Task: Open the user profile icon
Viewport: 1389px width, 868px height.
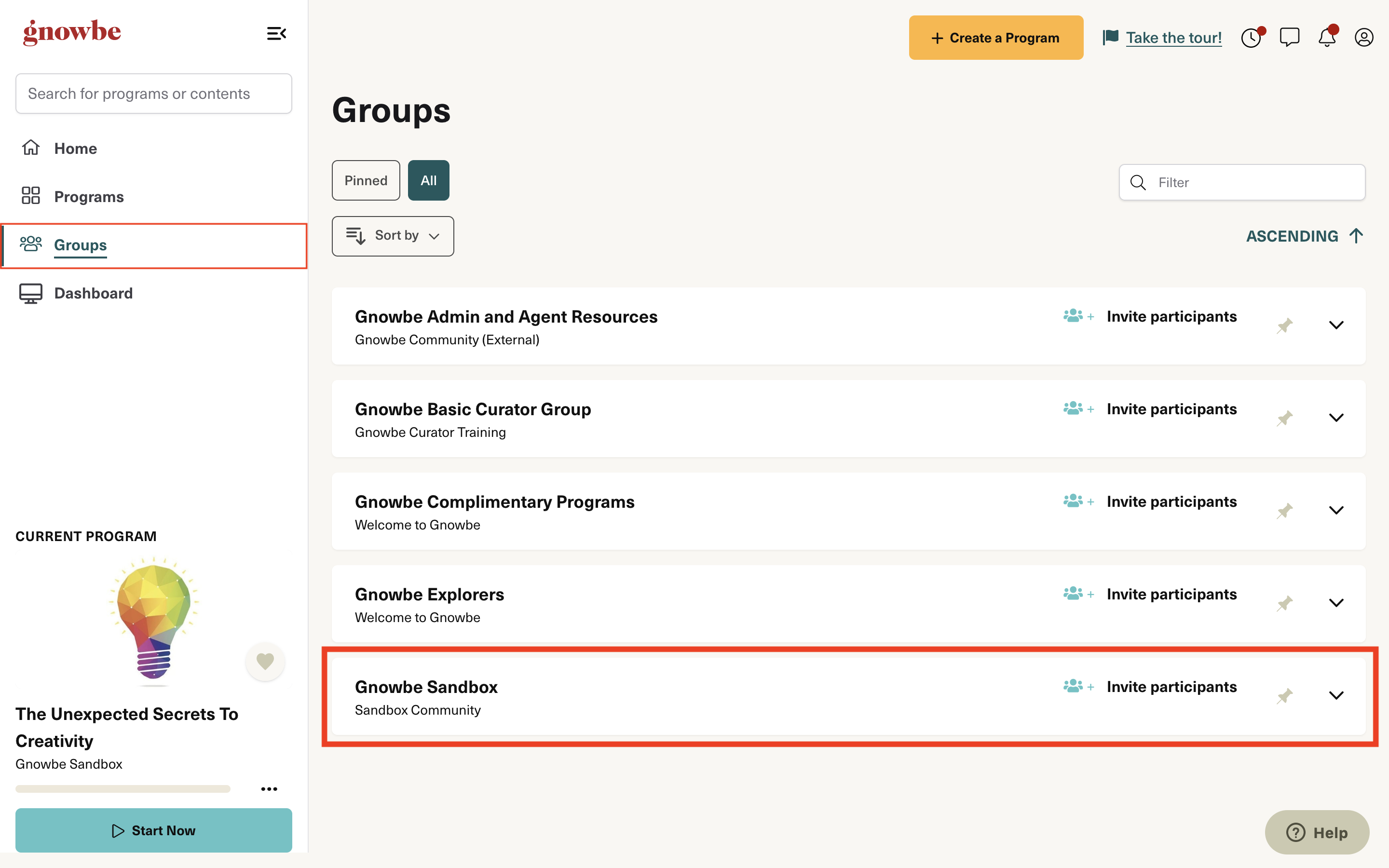Action: tap(1364, 37)
